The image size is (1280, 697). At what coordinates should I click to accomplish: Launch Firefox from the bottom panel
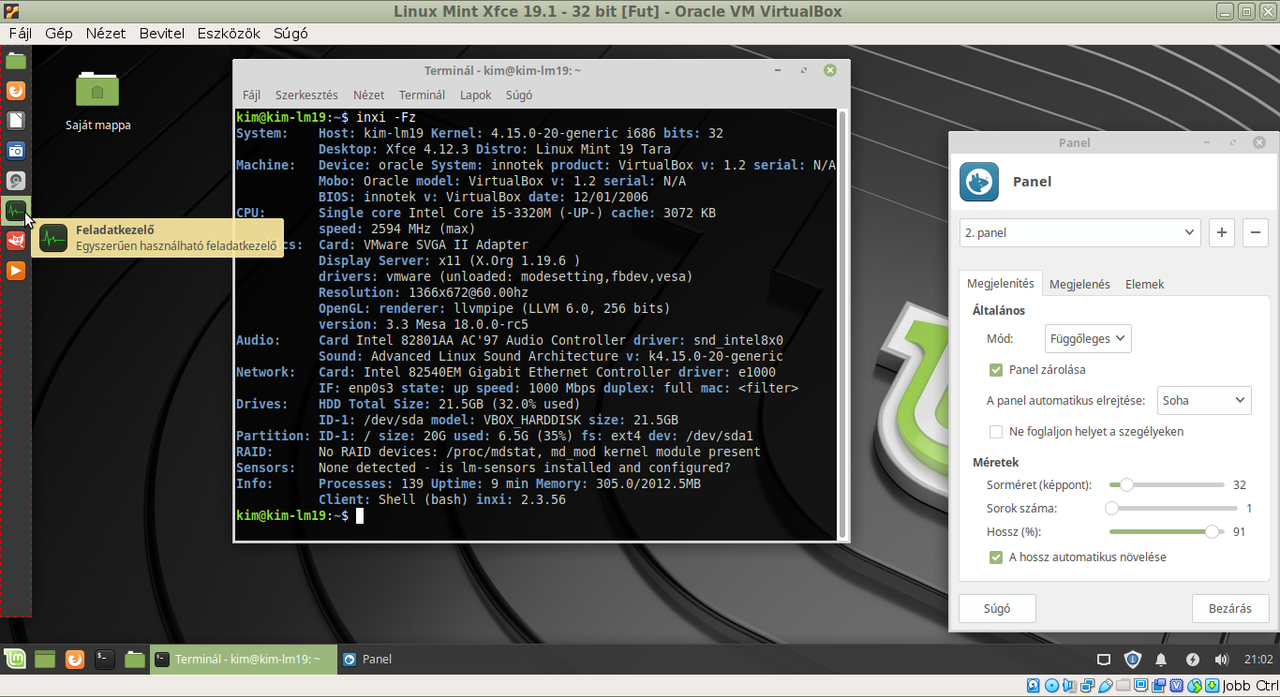tap(74, 659)
